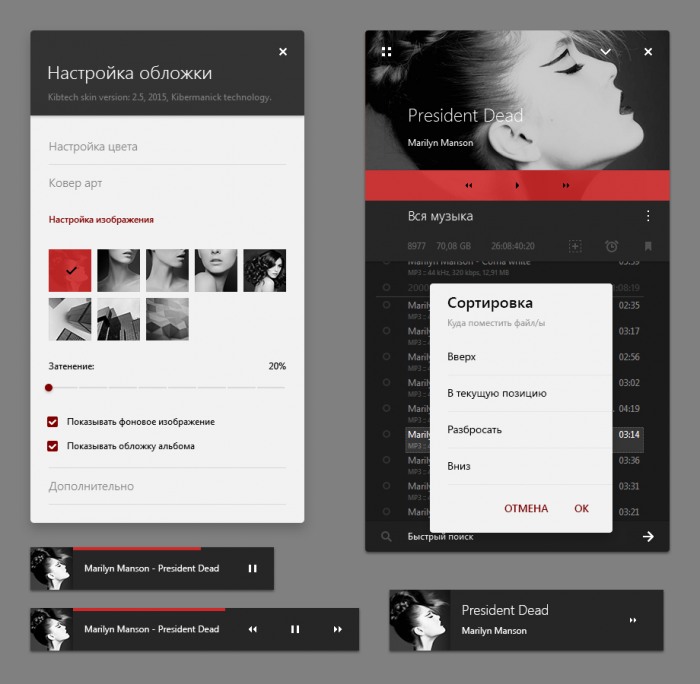
Task: Choose В текущую позицию sorting option
Action: [x=529, y=393]
